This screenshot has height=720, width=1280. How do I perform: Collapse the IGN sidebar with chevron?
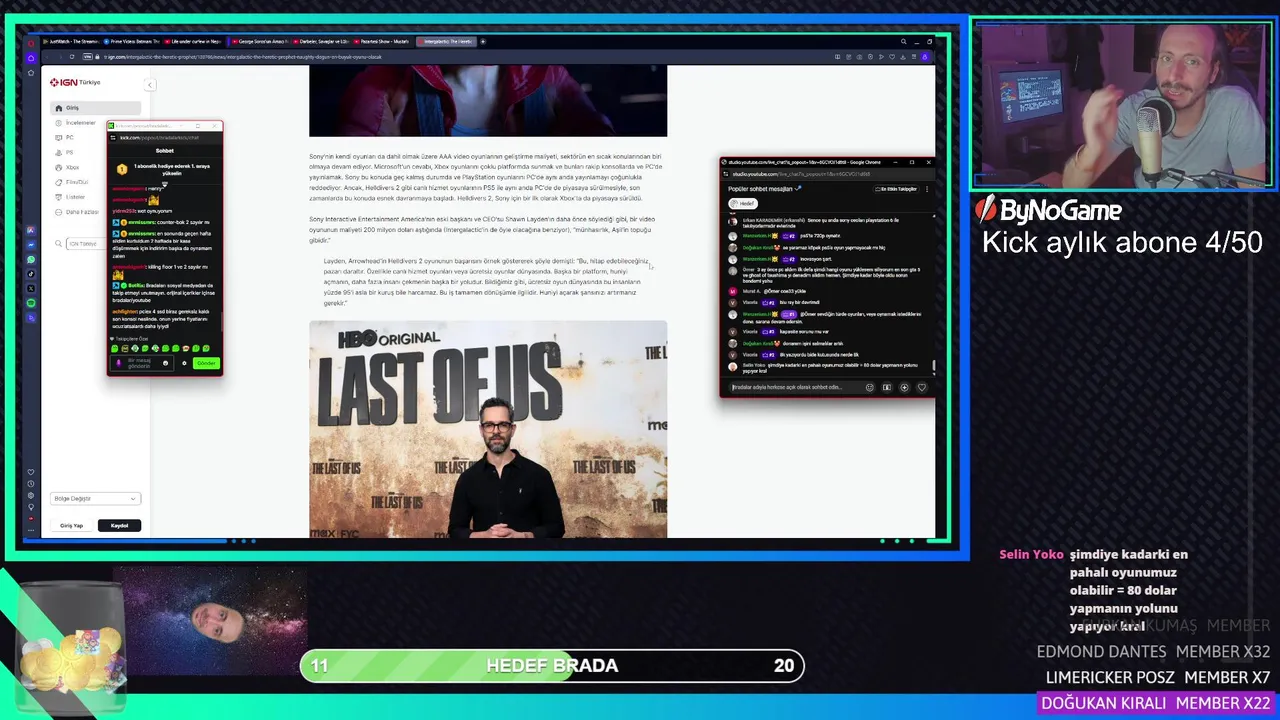click(x=150, y=85)
